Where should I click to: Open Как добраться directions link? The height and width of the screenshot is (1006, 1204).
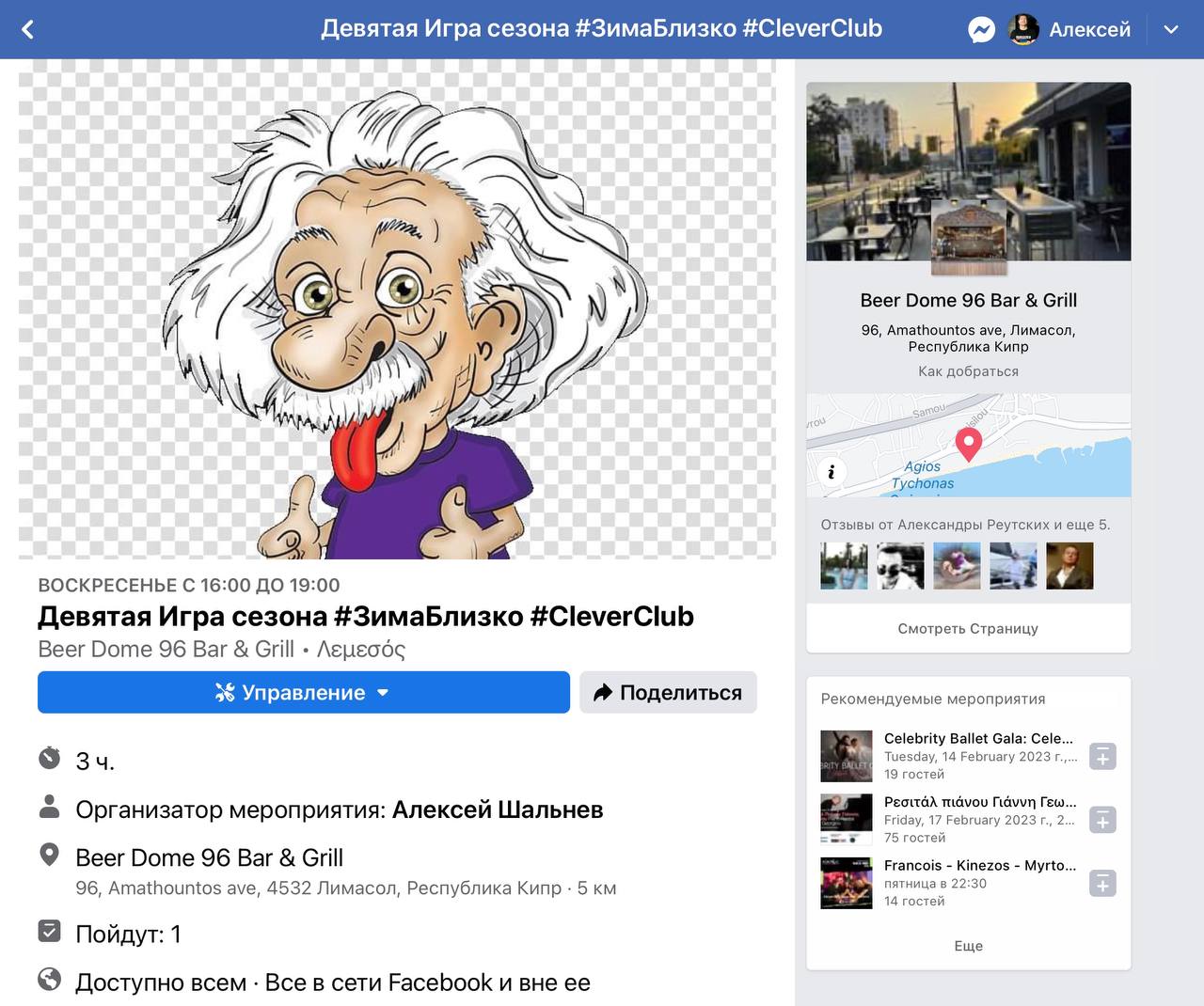[x=968, y=371]
